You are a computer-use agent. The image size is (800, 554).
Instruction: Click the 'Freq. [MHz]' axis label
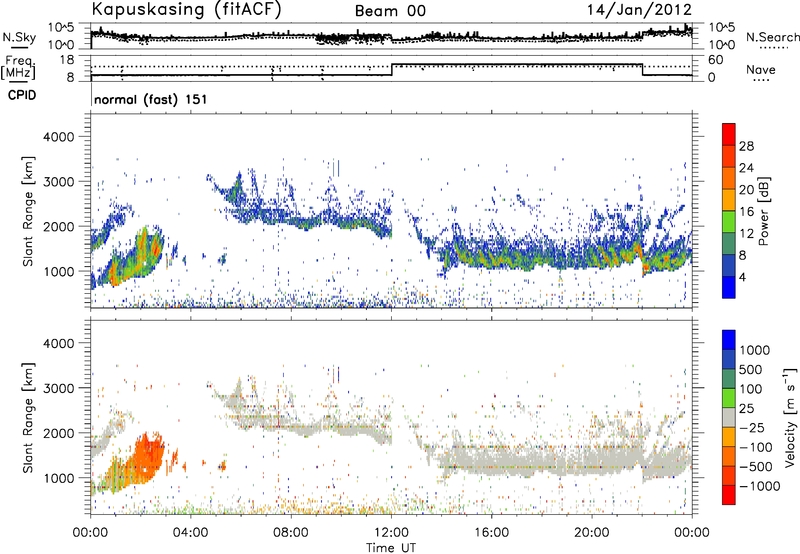(x=19, y=67)
